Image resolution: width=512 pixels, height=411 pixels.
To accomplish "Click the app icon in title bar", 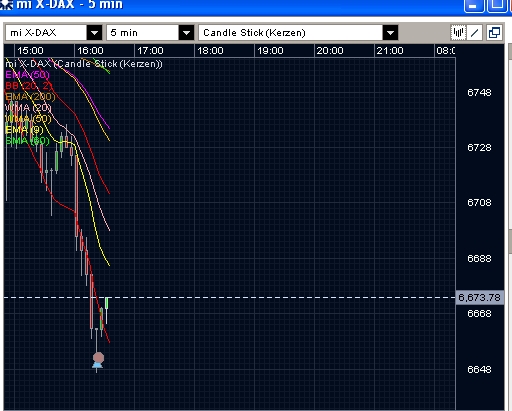I will click(x=6, y=5).
